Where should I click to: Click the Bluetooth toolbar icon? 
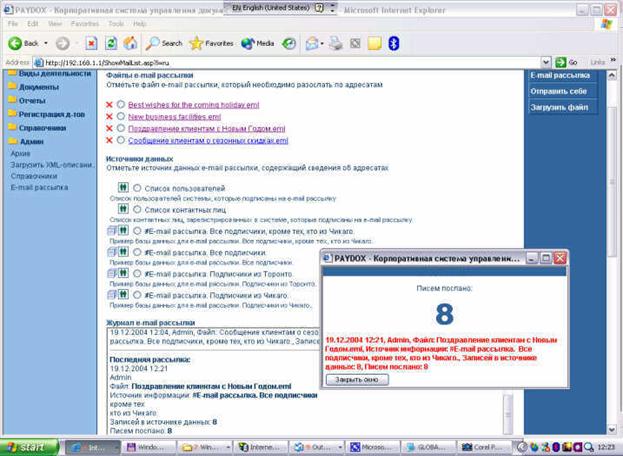(x=393, y=43)
